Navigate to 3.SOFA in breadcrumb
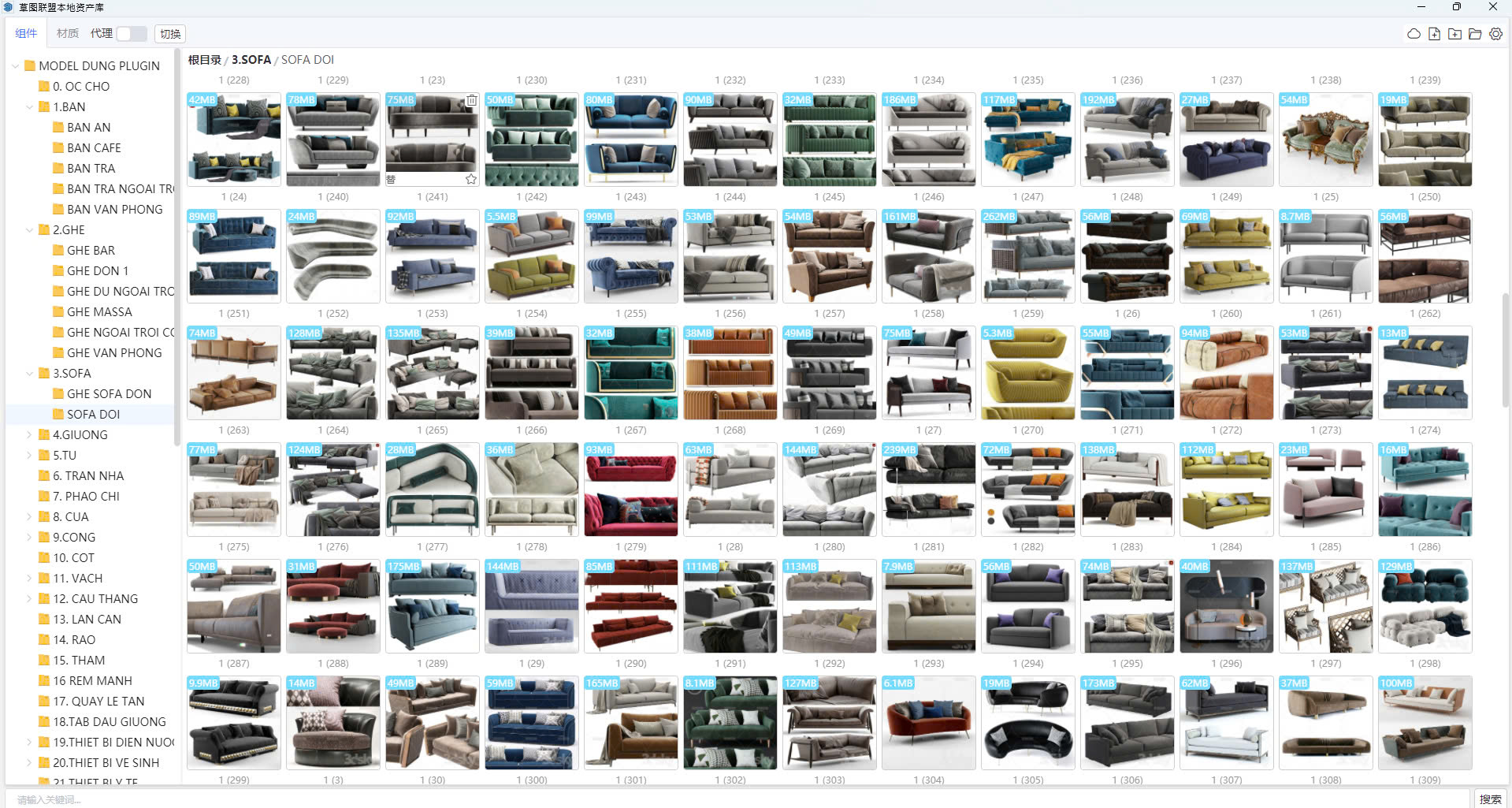Screen dimensions: 1512x808 pyautogui.click(x=251, y=60)
